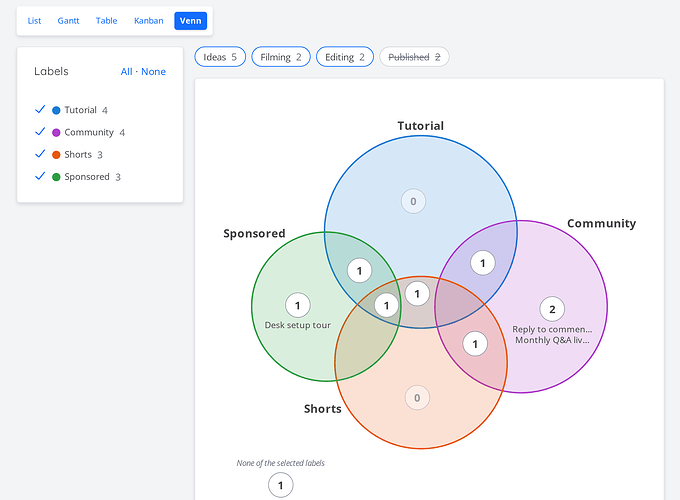The height and width of the screenshot is (500, 680).
Task: Click the orange Shorts color dot
Action: tap(56, 155)
